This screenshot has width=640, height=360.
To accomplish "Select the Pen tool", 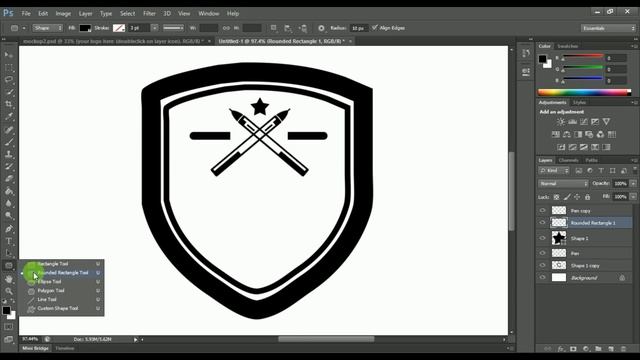I will pos(9,229).
